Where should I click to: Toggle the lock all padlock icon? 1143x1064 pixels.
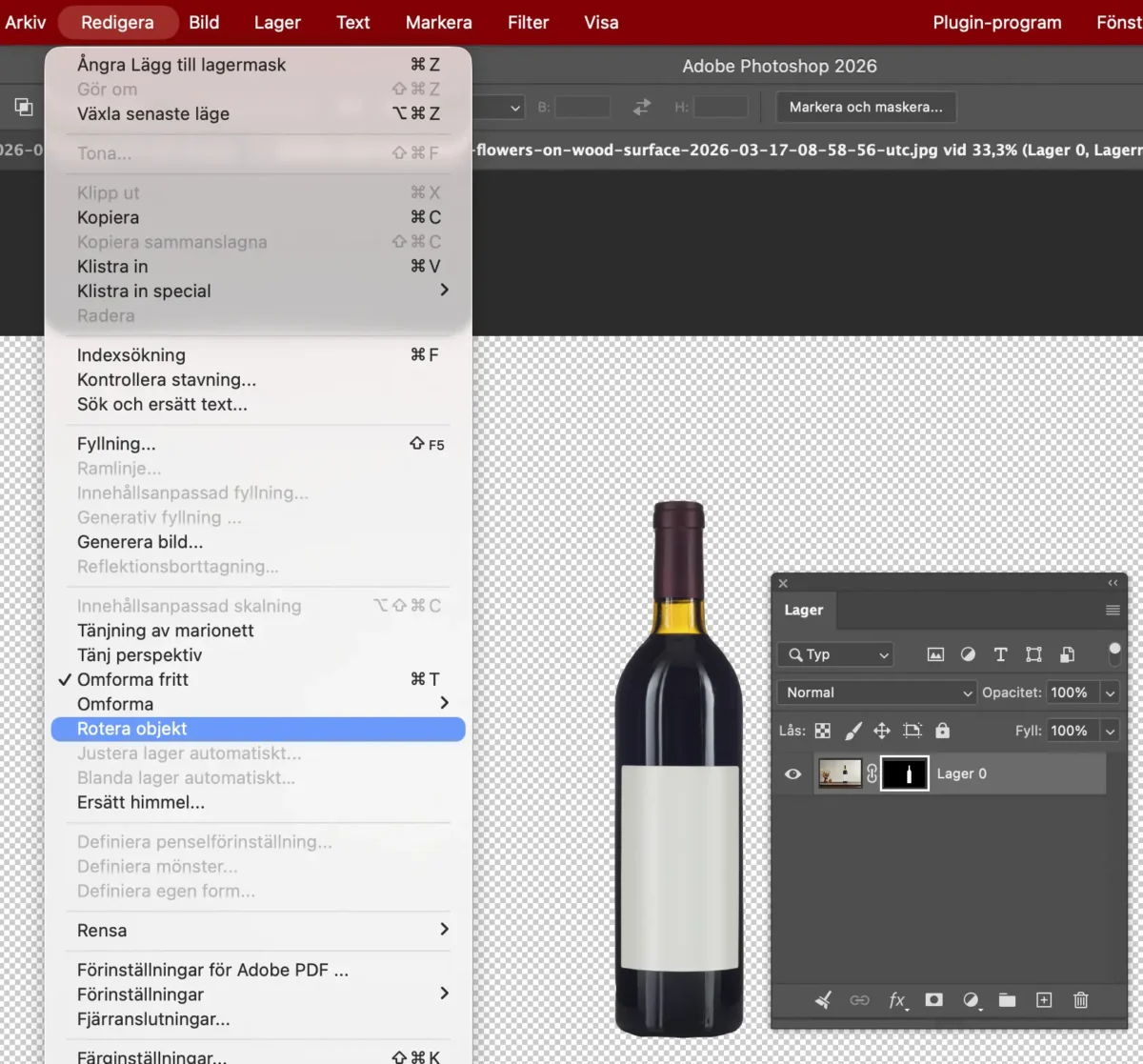click(942, 731)
